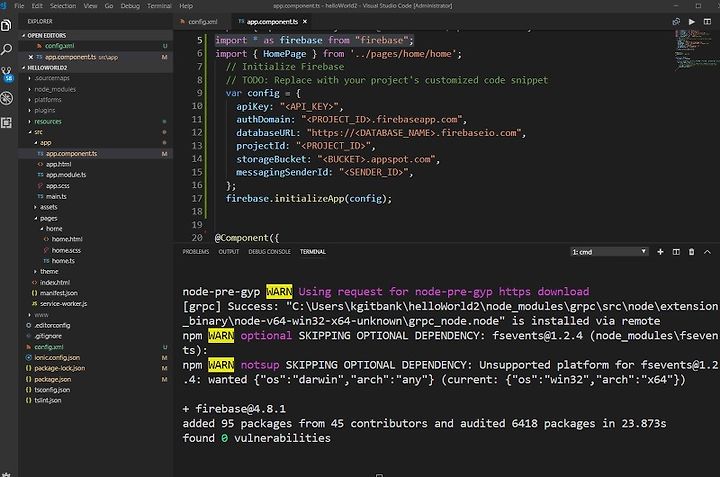Open tslint.json in the file tree
Screen dimensions: 720x477
pyautogui.click(x=96, y=400)
